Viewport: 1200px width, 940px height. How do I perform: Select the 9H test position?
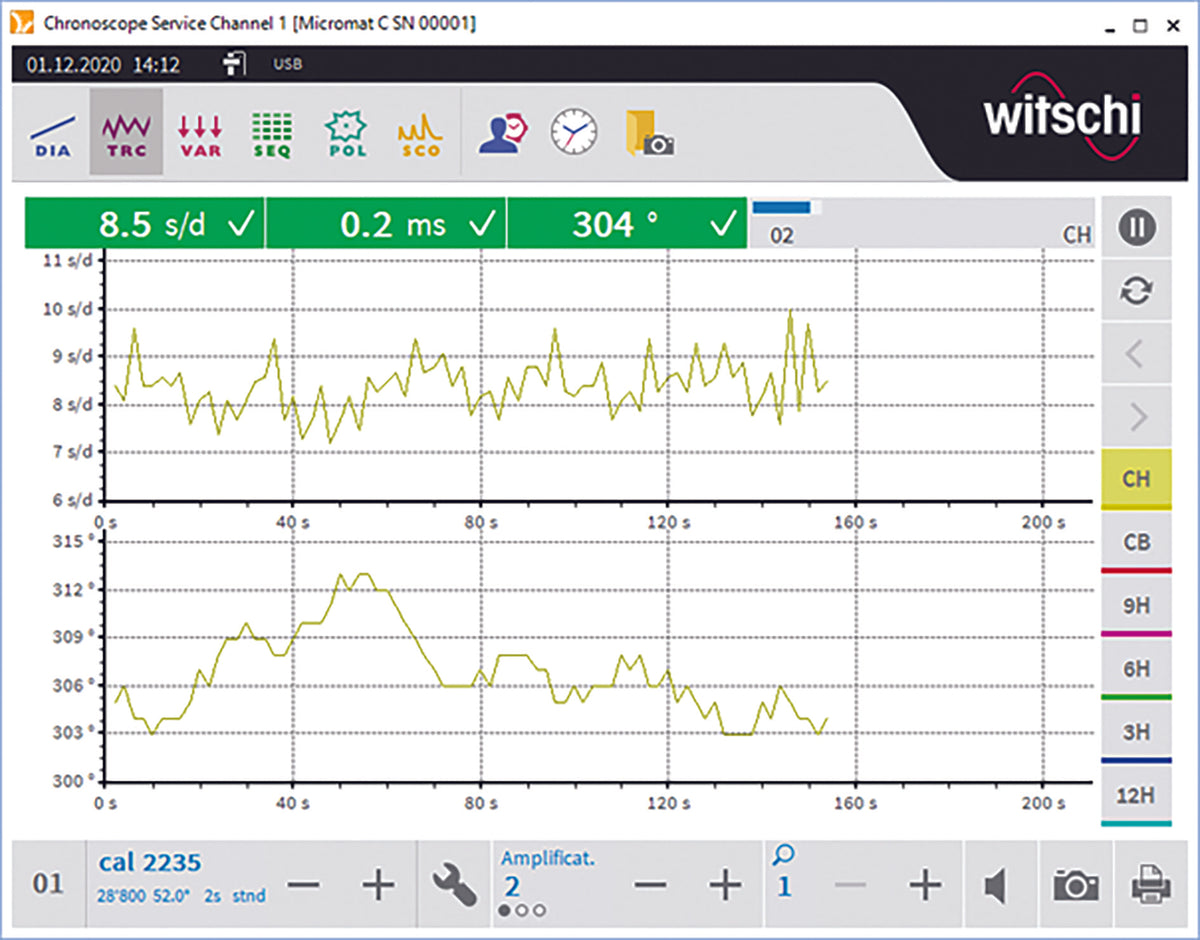1136,605
